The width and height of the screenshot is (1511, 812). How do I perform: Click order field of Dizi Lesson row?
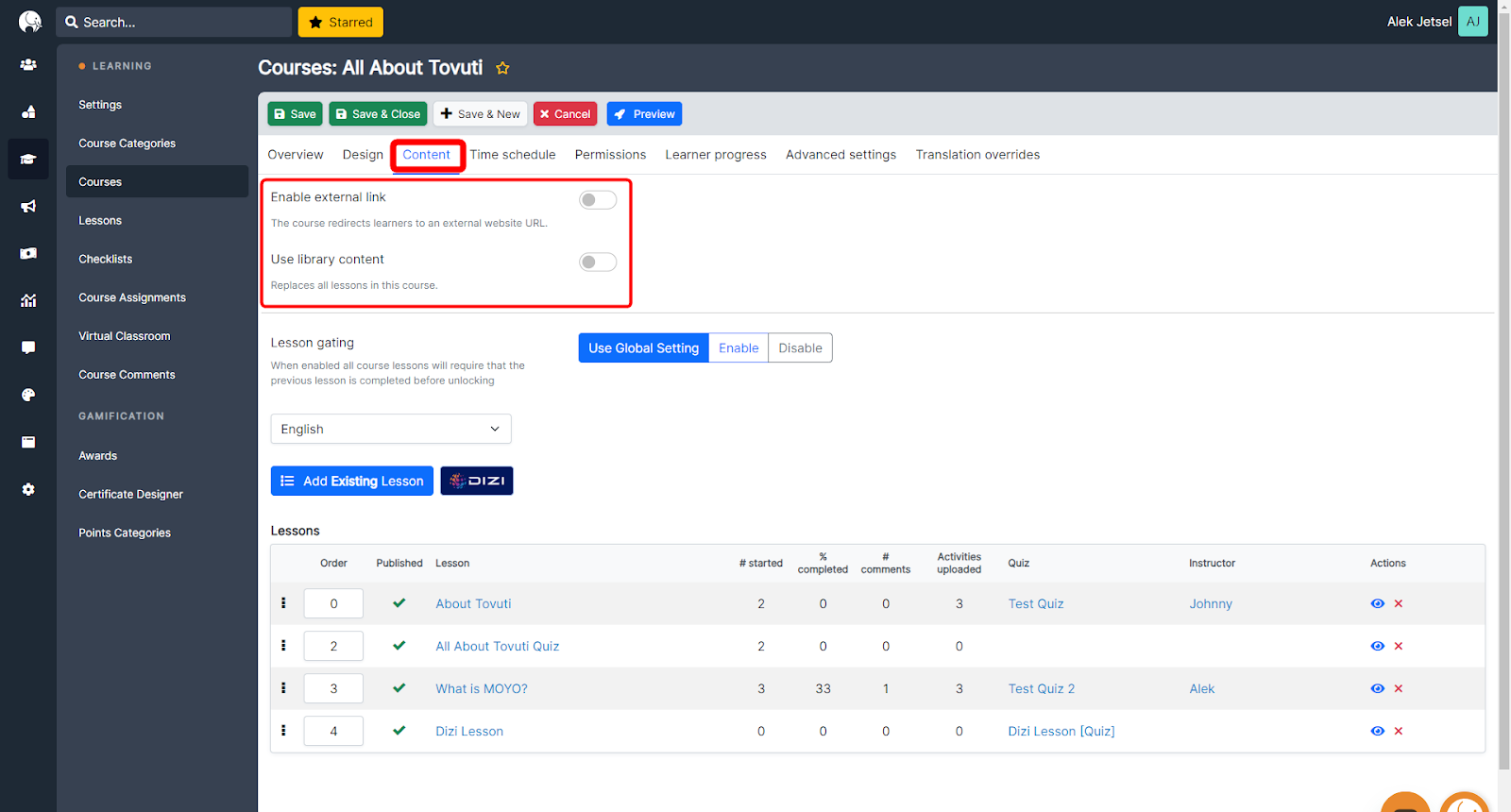[333, 731]
